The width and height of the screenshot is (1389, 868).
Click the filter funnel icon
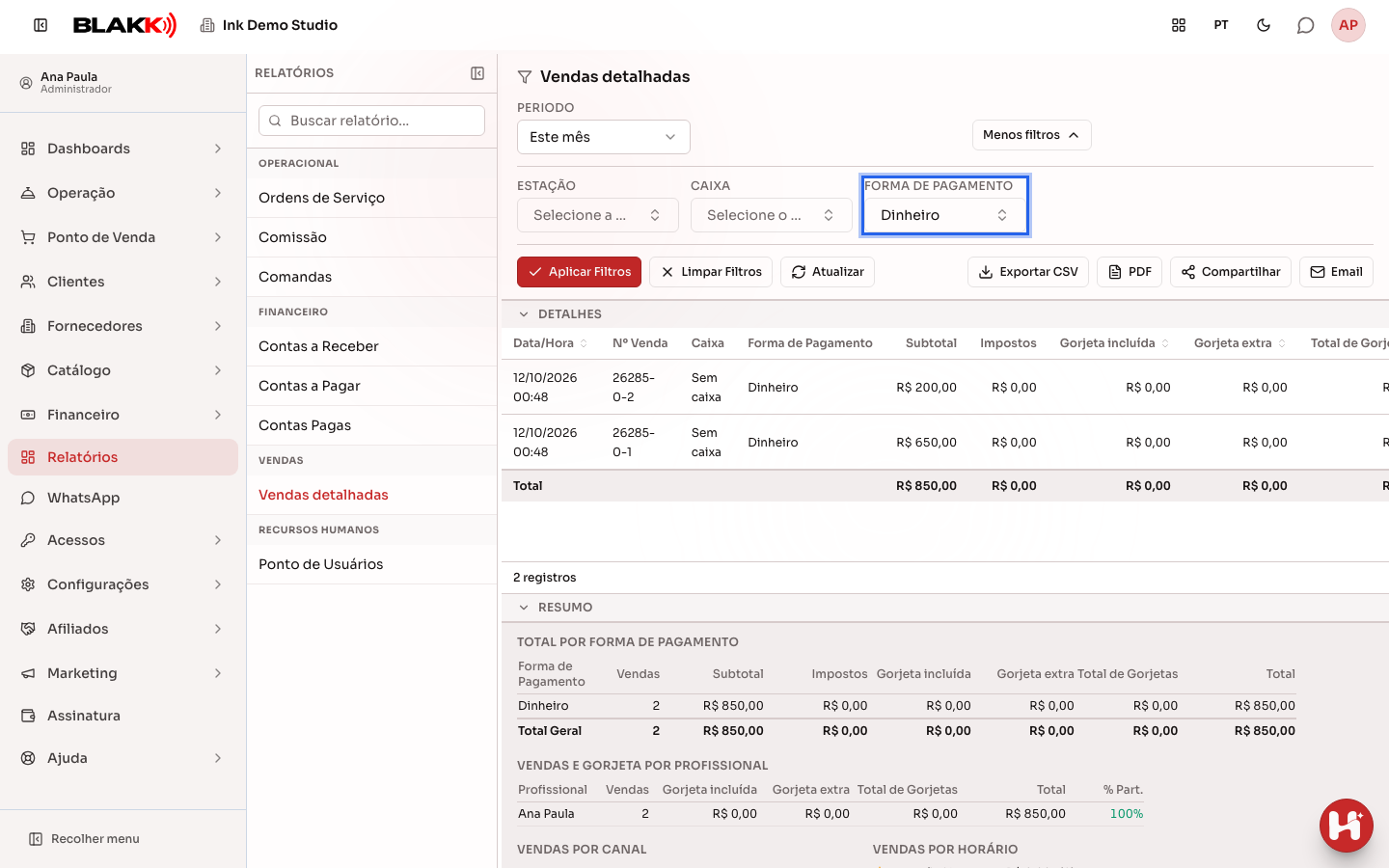[x=525, y=77]
